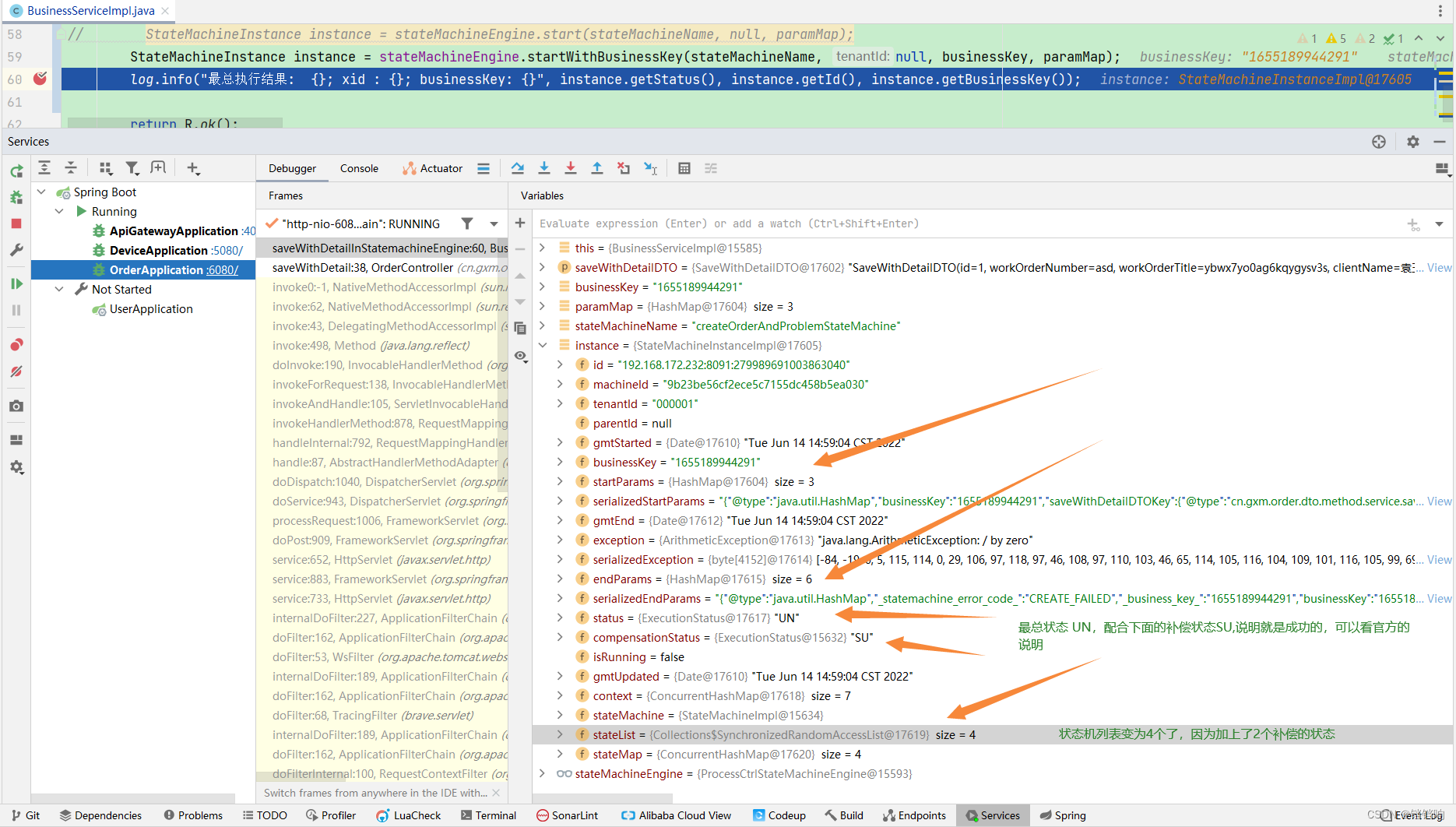Open the thread selector dropdown arrow
The image size is (1456, 827).
494,223
